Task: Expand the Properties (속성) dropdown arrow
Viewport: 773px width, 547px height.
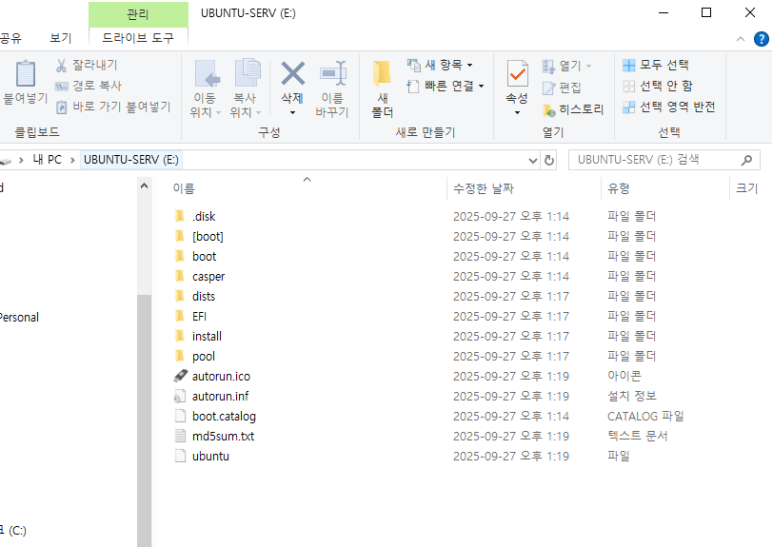Action: point(517,113)
